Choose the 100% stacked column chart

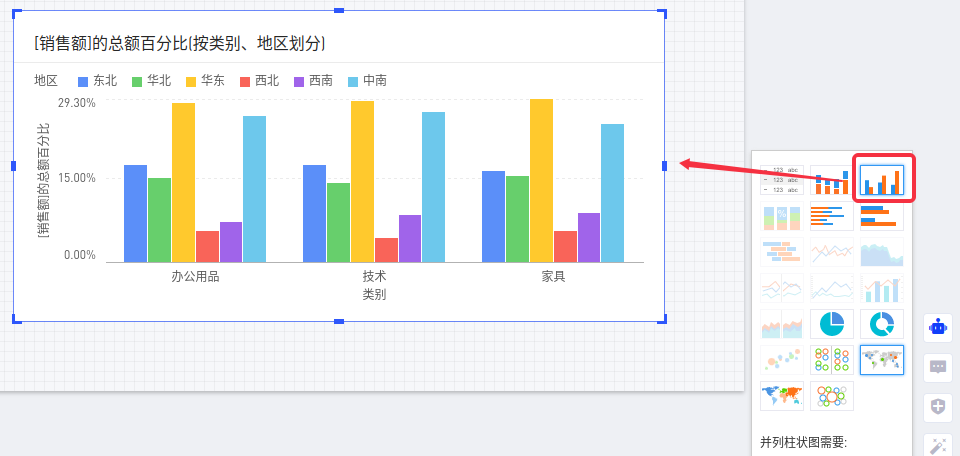coord(781,217)
